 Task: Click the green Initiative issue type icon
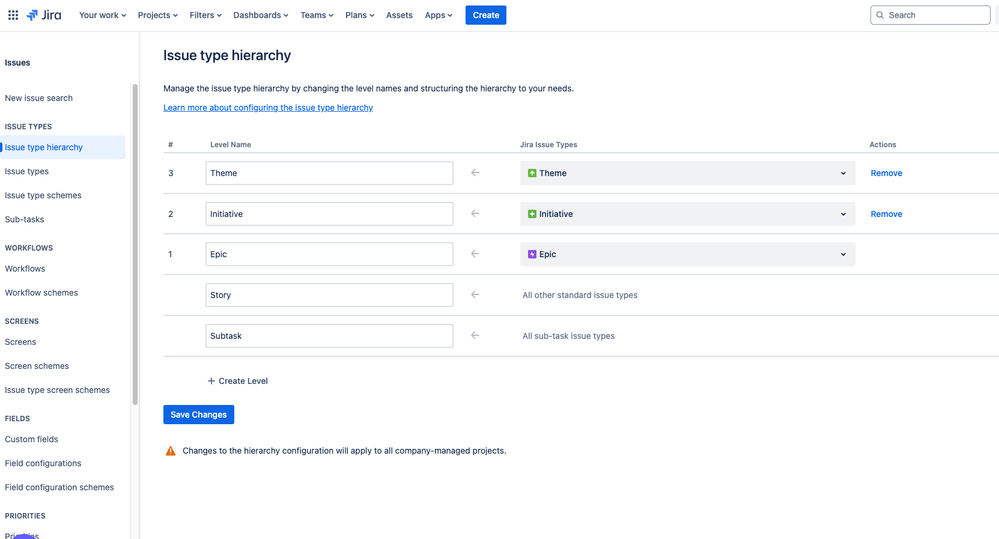tap(532, 214)
